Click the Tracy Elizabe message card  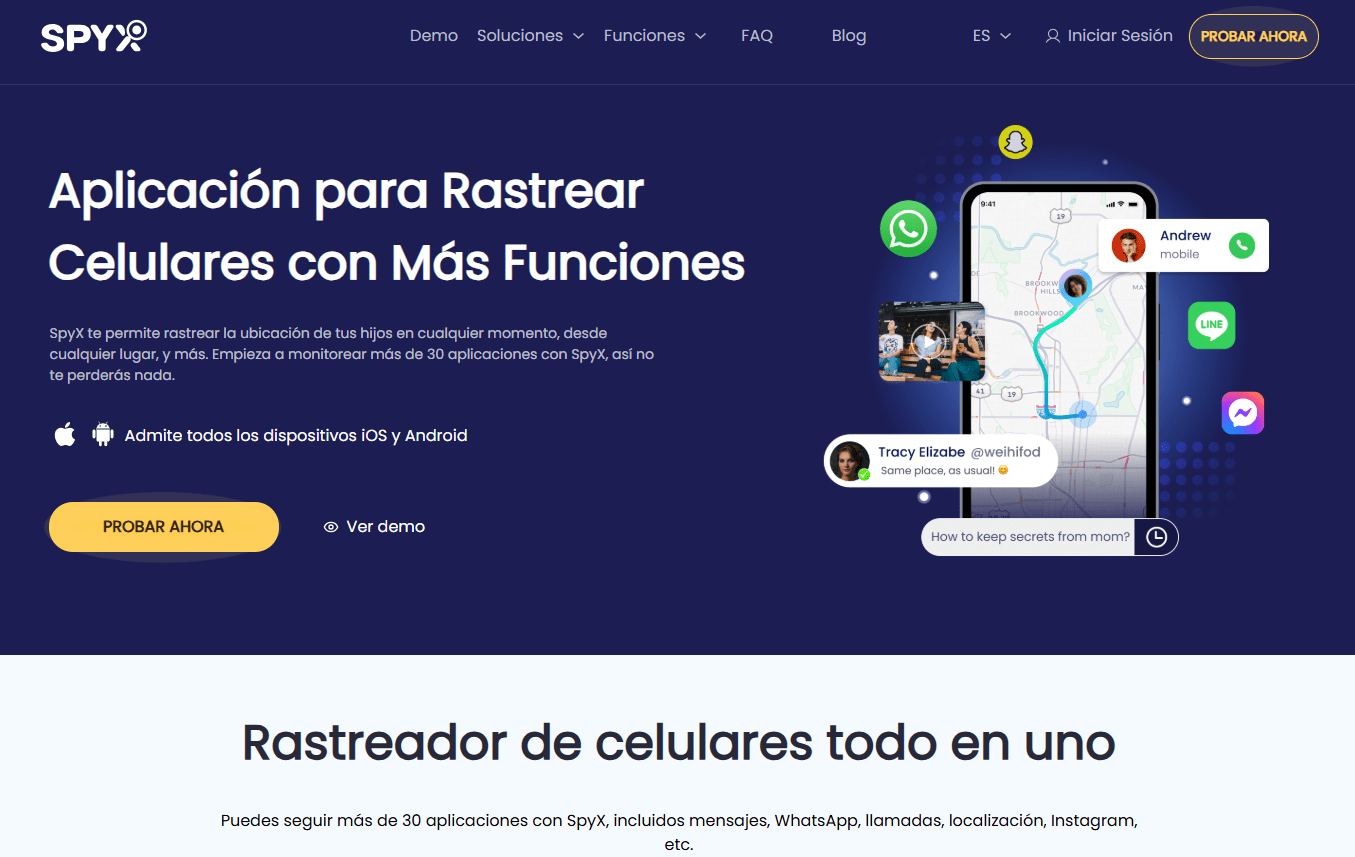[941, 461]
